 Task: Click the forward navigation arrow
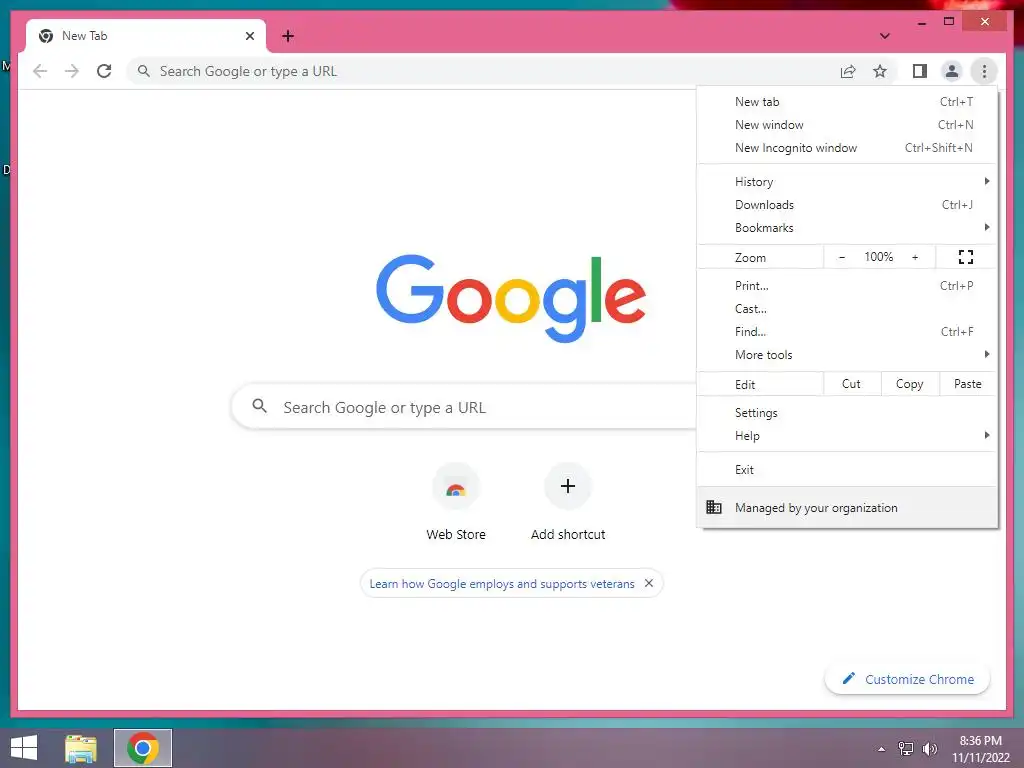coord(72,71)
